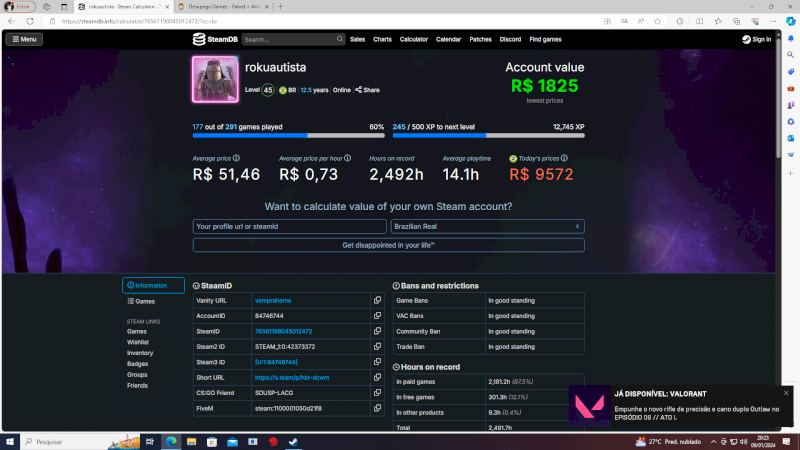The height and width of the screenshot is (450, 800).
Task: Open the Groups Steam link
Action: click(137, 374)
